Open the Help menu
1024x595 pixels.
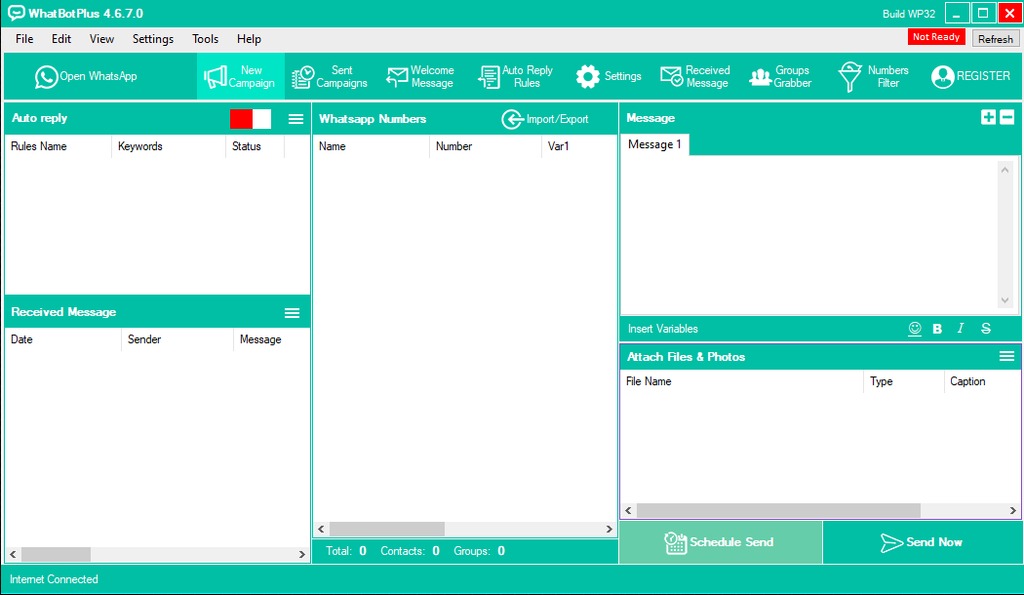pyautogui.click(x=249, y=39)
